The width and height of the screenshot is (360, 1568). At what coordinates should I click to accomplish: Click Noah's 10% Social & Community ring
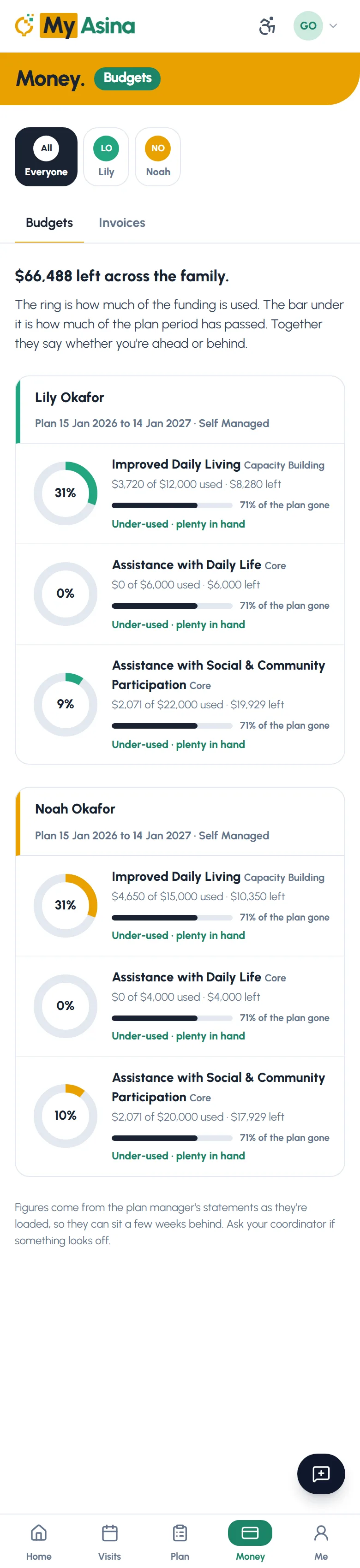click(65, 1115)
